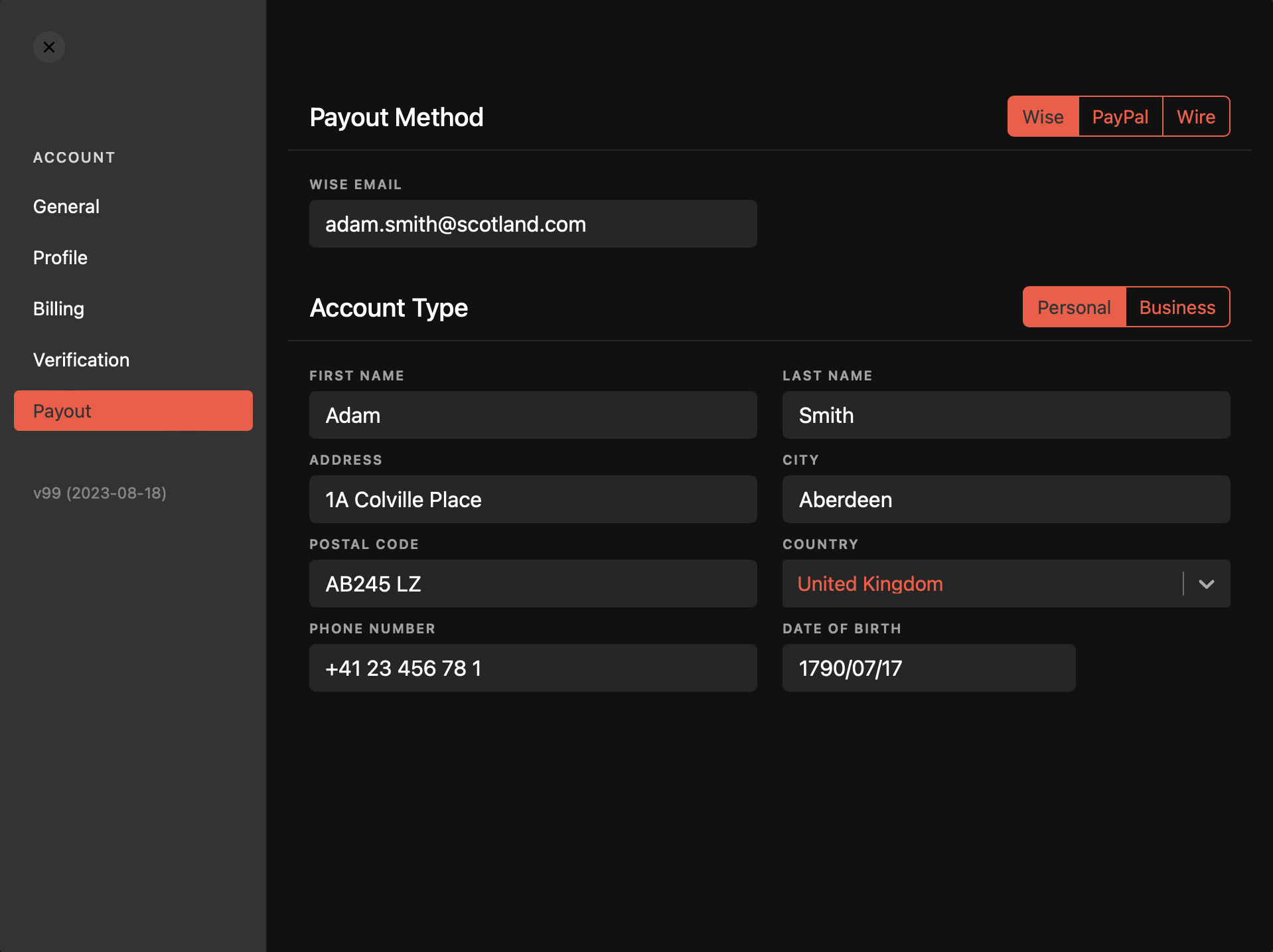
Task: Choose Wire as payout method
Action: (1195, 117)
